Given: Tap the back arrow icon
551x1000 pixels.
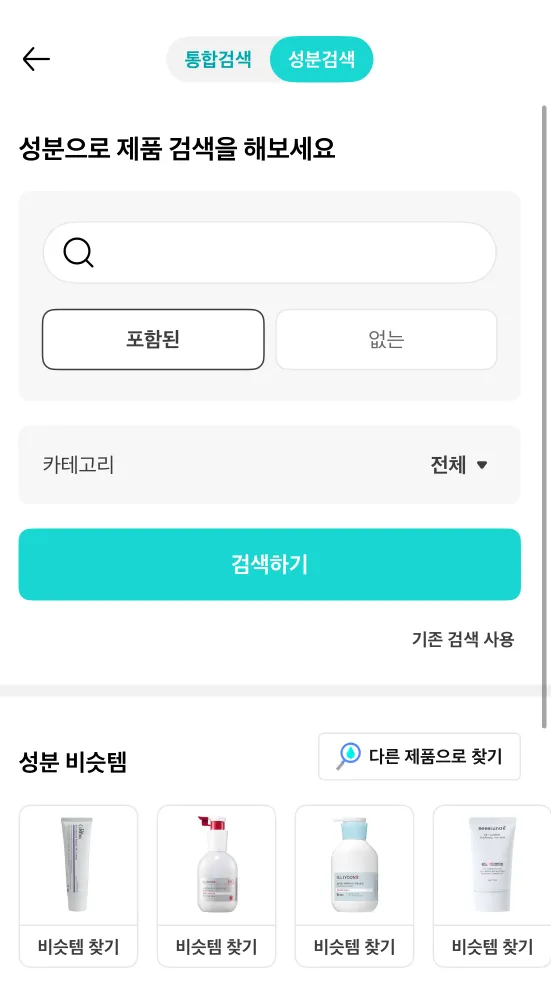Looking at the screenshot, I should coord(36,59).
